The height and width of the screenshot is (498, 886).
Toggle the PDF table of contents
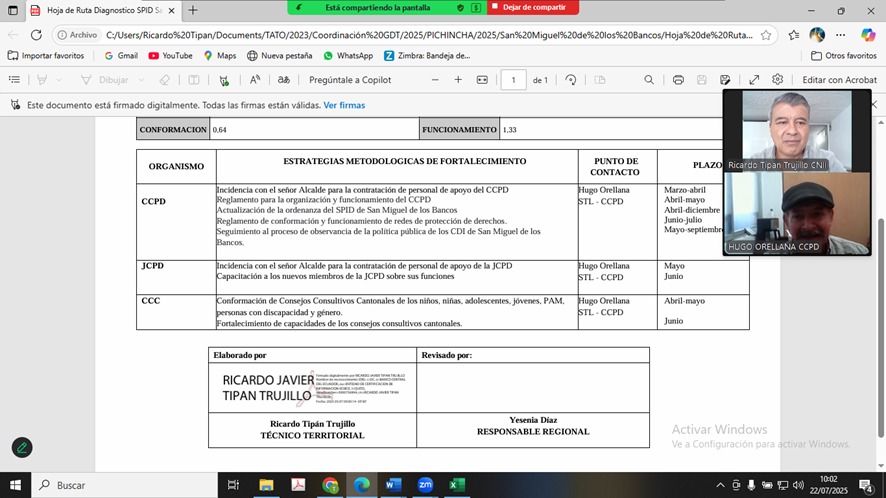[x=14, y=80]
